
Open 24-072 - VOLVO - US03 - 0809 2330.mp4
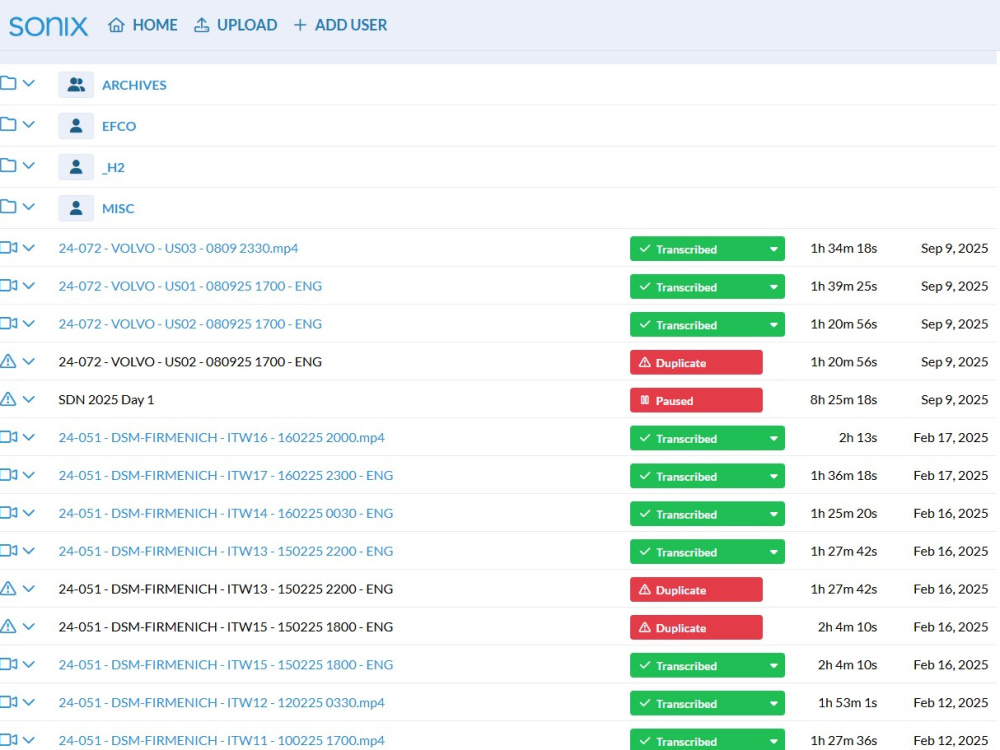179,248
